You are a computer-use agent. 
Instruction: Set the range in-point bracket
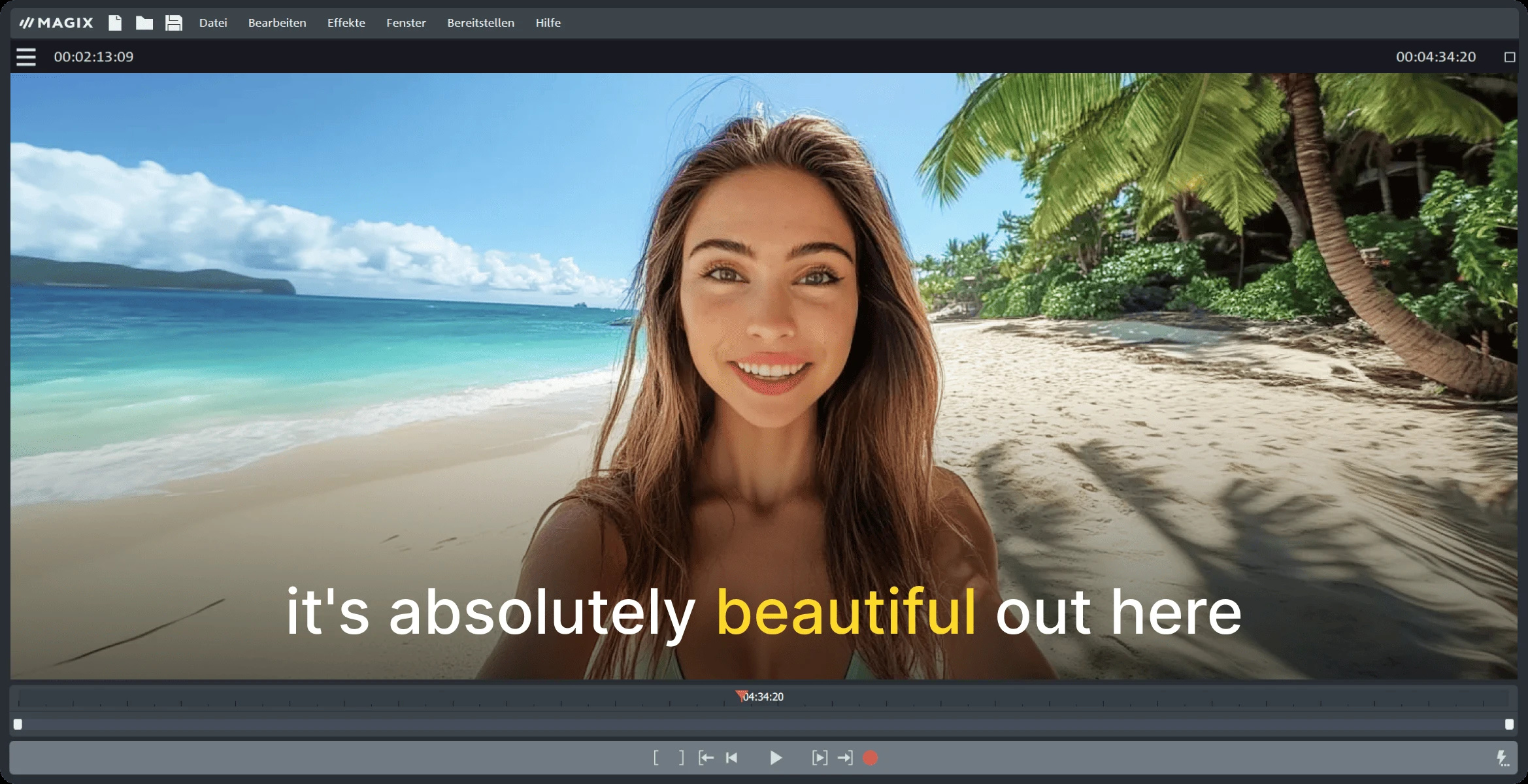click(x=656, y=758)
